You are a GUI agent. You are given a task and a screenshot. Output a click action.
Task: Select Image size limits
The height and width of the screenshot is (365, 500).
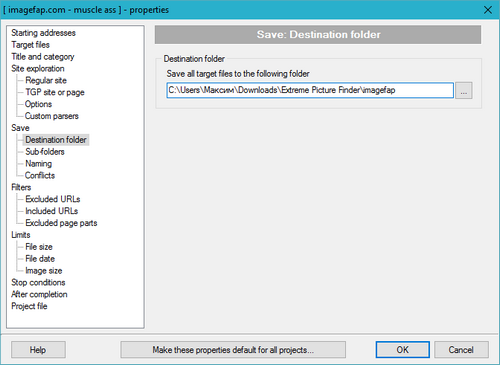click(x=44, y=271)
